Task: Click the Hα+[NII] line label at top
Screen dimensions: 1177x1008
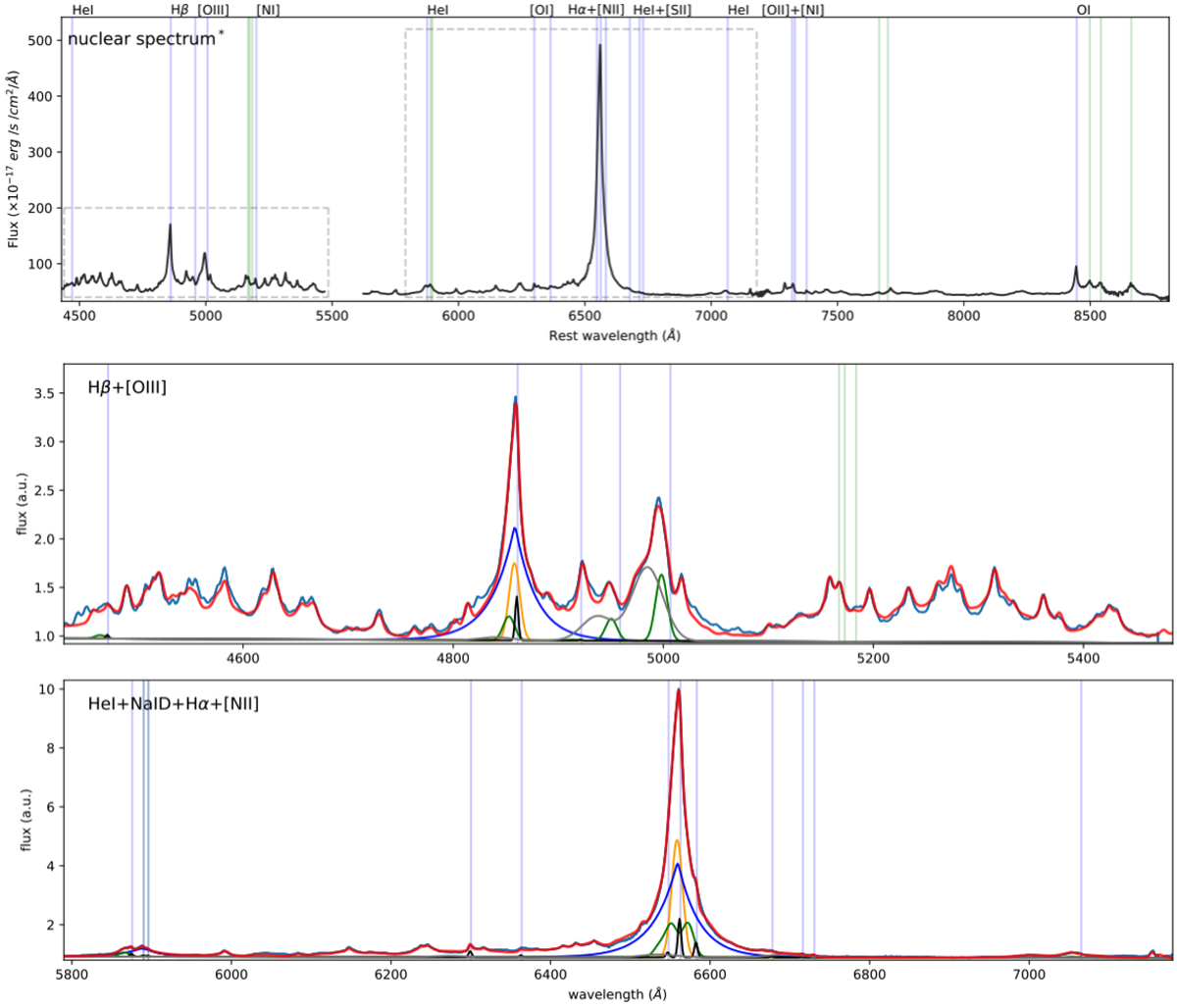Action: tap(595, 10)
